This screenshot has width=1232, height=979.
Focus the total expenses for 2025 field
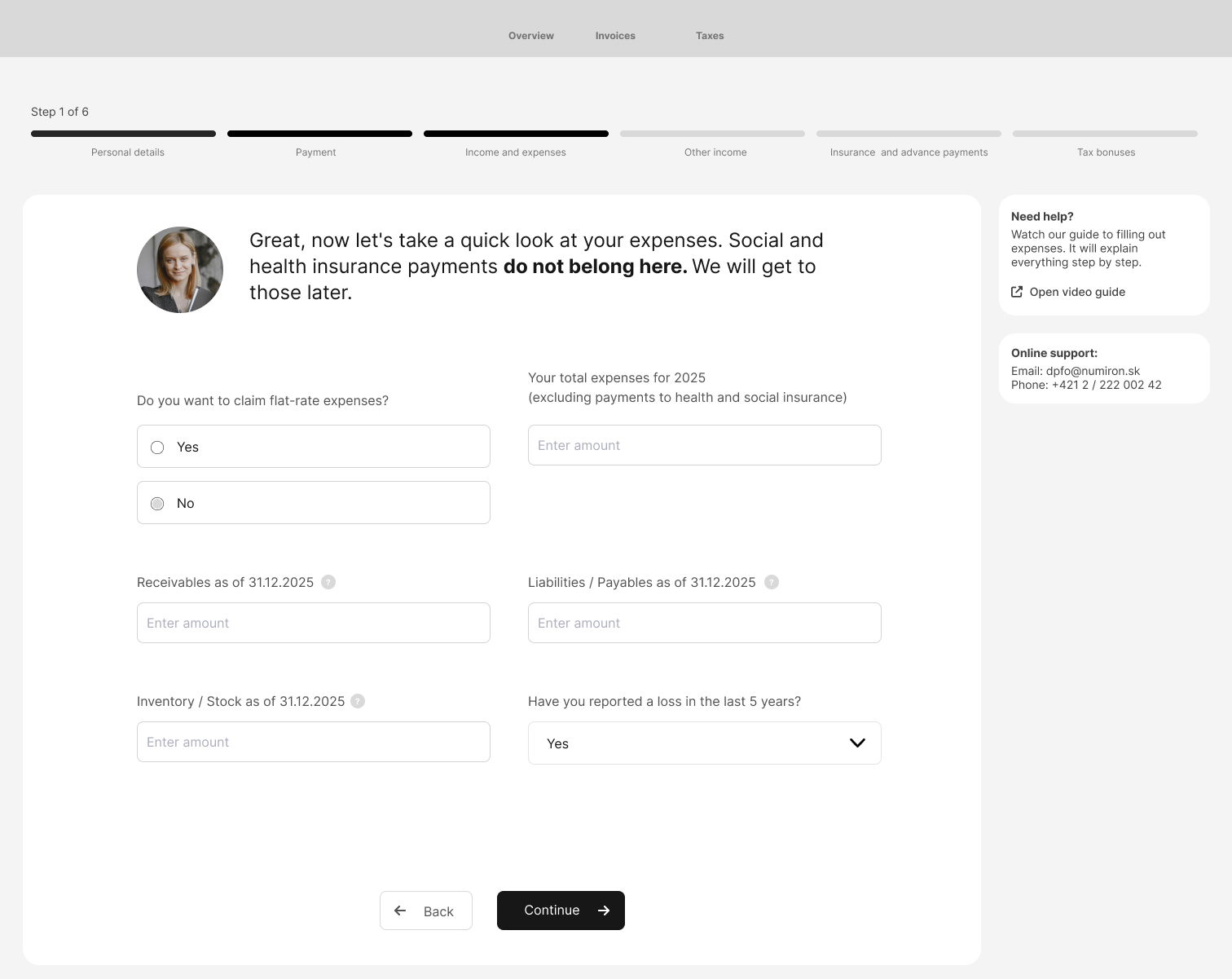tap(705, 445)
